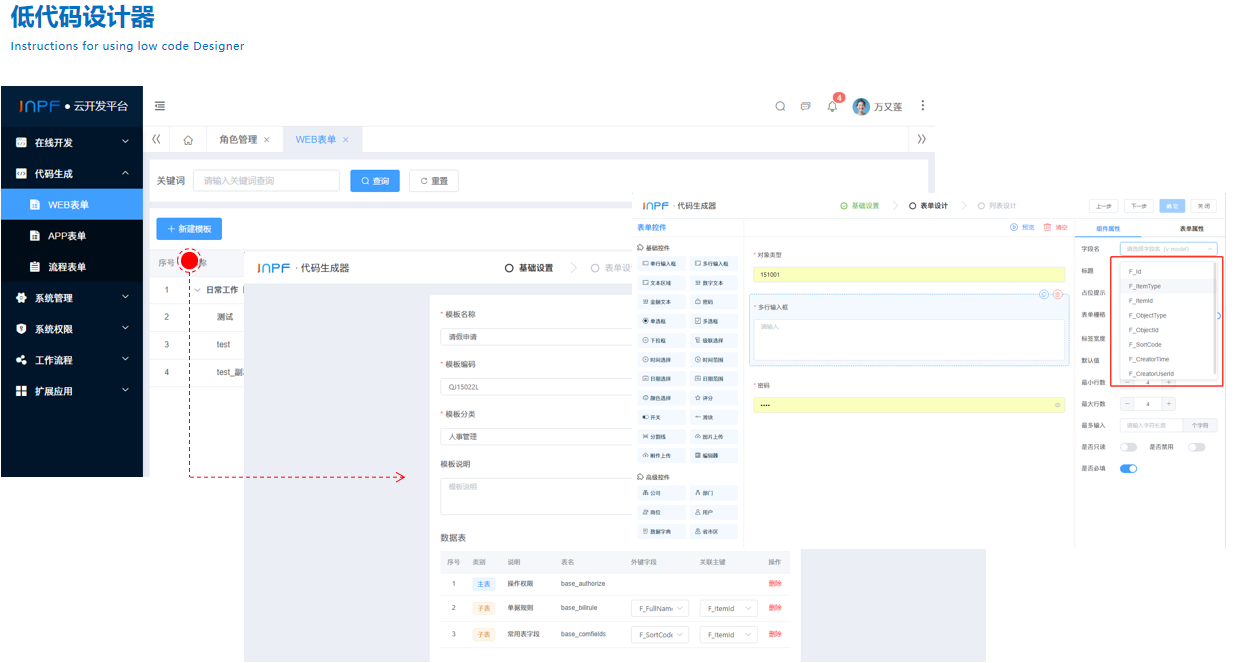Click the 清空 clear trash icon
Screen dimensions: 1241x663
[x=1047, y=228]
